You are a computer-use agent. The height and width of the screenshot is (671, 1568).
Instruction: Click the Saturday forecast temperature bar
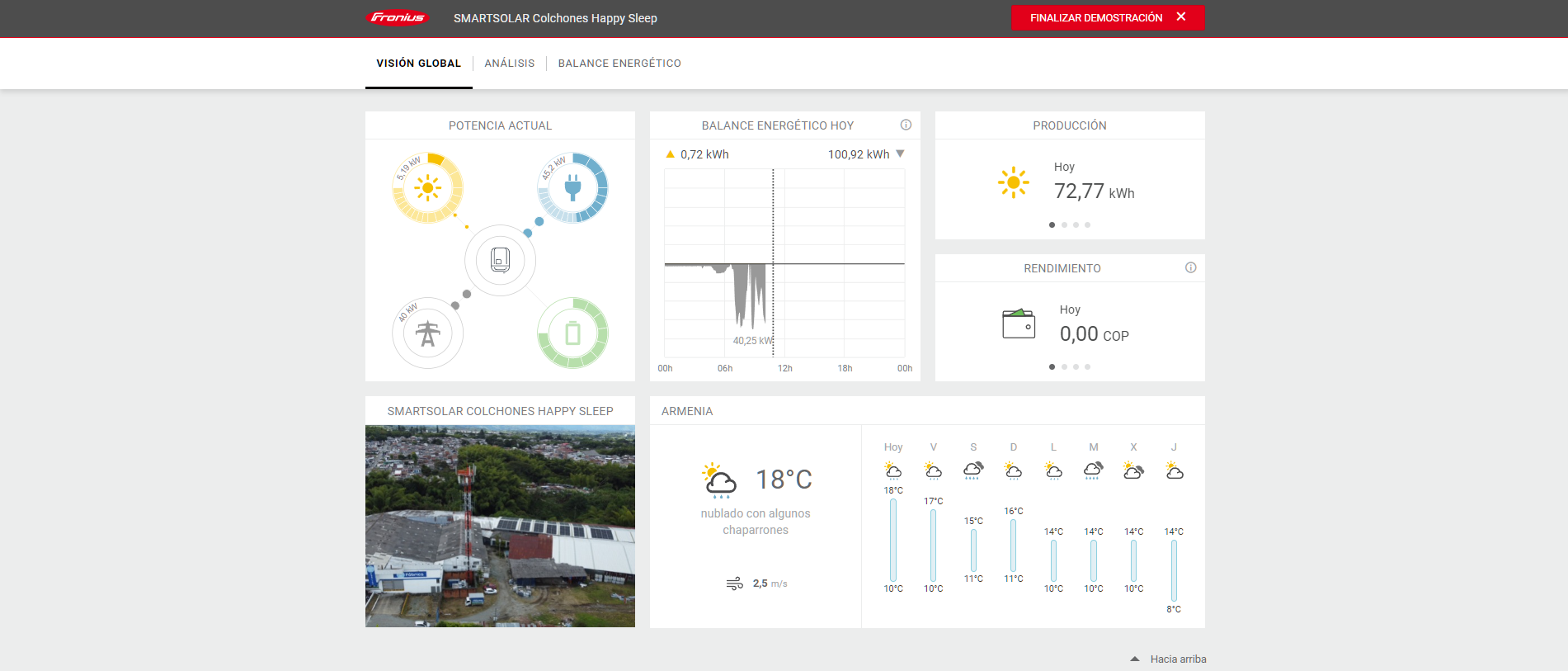click(973, 550)
